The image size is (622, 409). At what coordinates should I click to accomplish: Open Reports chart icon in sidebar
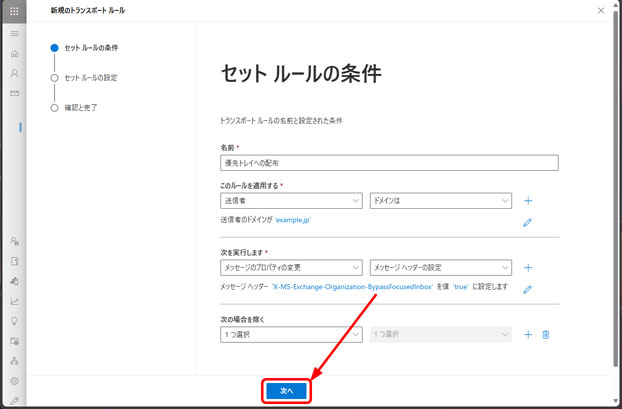tap(14, 301)
